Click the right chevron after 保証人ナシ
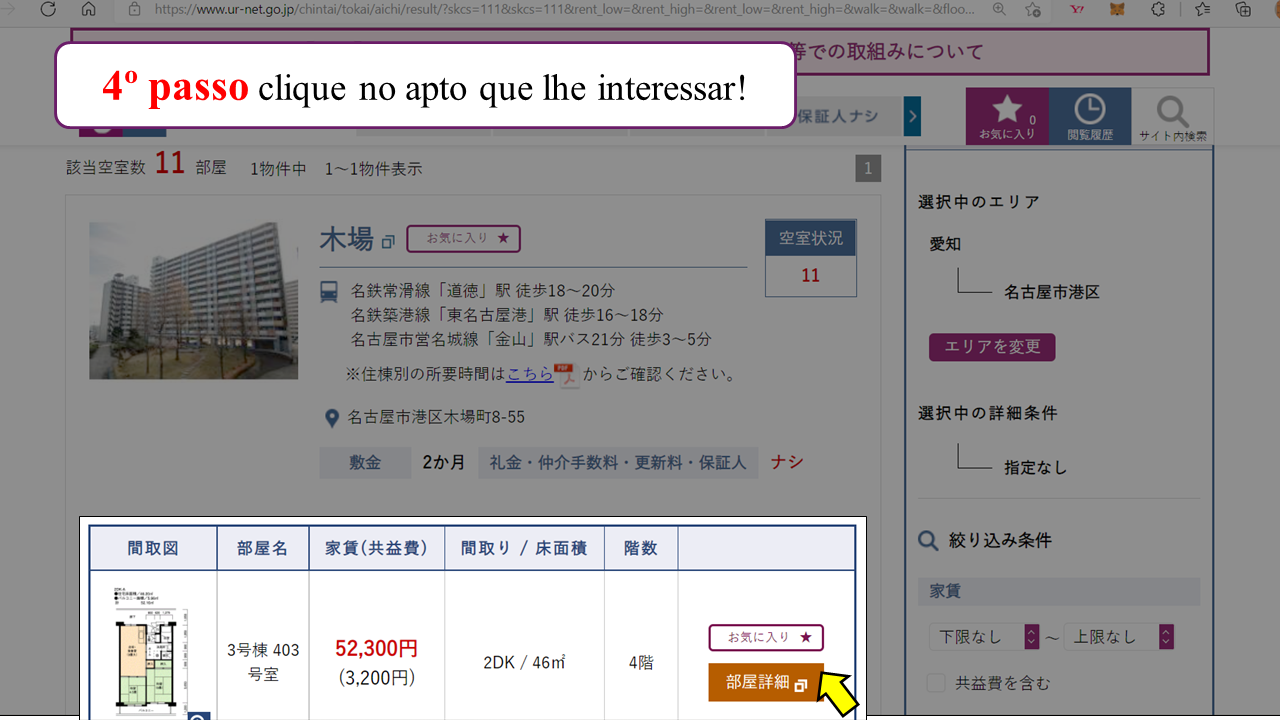The image size is (1280, 720). coord(912,117)
